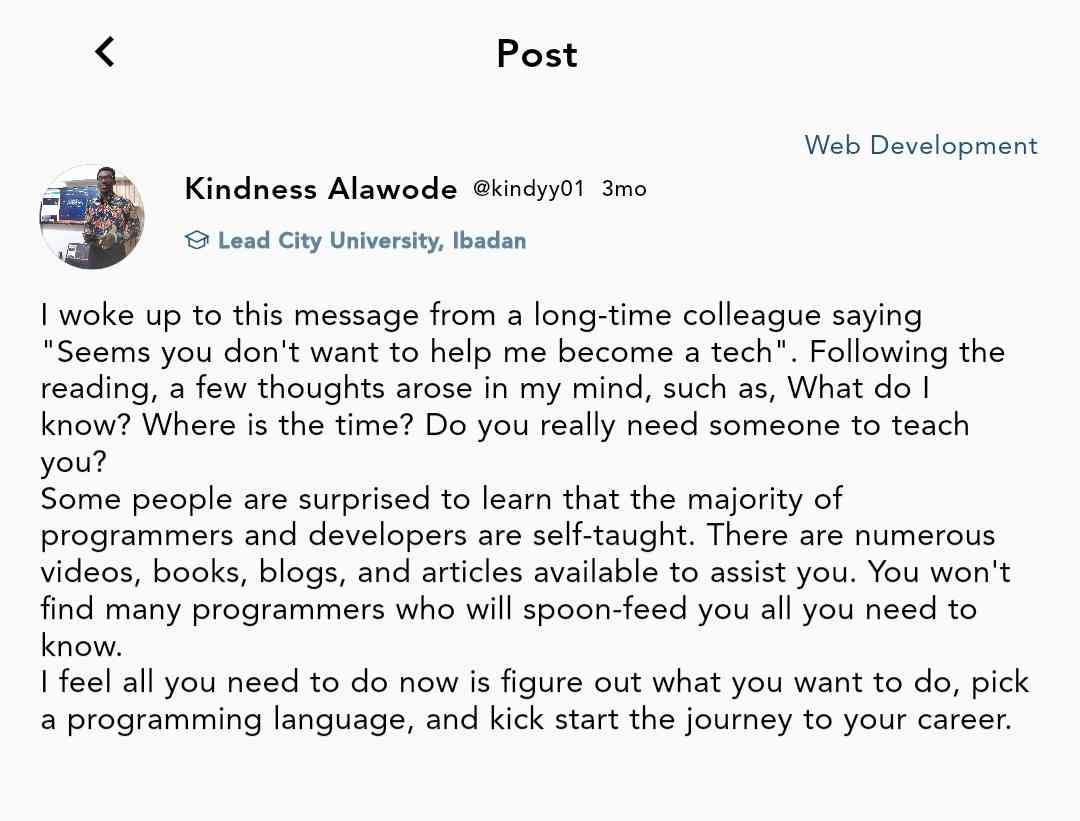Click the paragraph starting with 'I woke up'

coord(480,315)
